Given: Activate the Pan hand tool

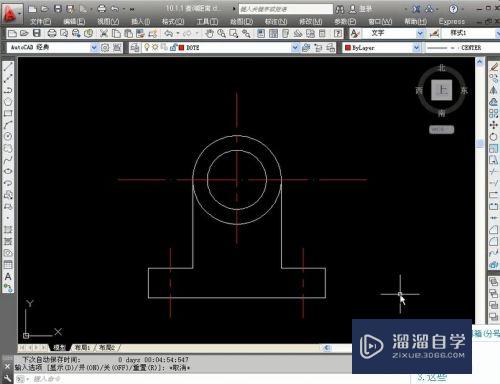Looking at the screenshot, I should coord(209,33).
